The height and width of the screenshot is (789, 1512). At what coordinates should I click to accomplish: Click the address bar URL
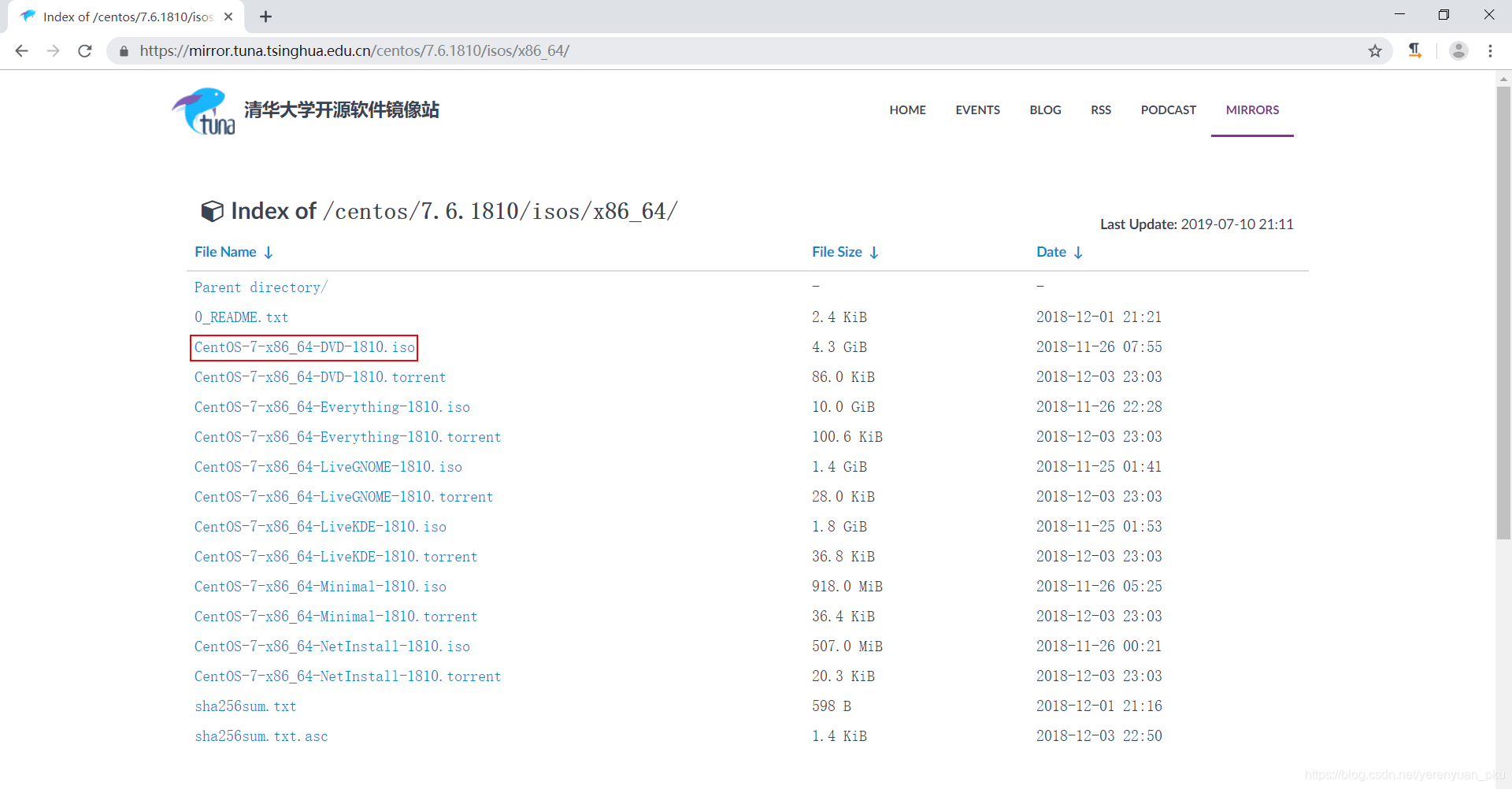[x=354, y=51]
